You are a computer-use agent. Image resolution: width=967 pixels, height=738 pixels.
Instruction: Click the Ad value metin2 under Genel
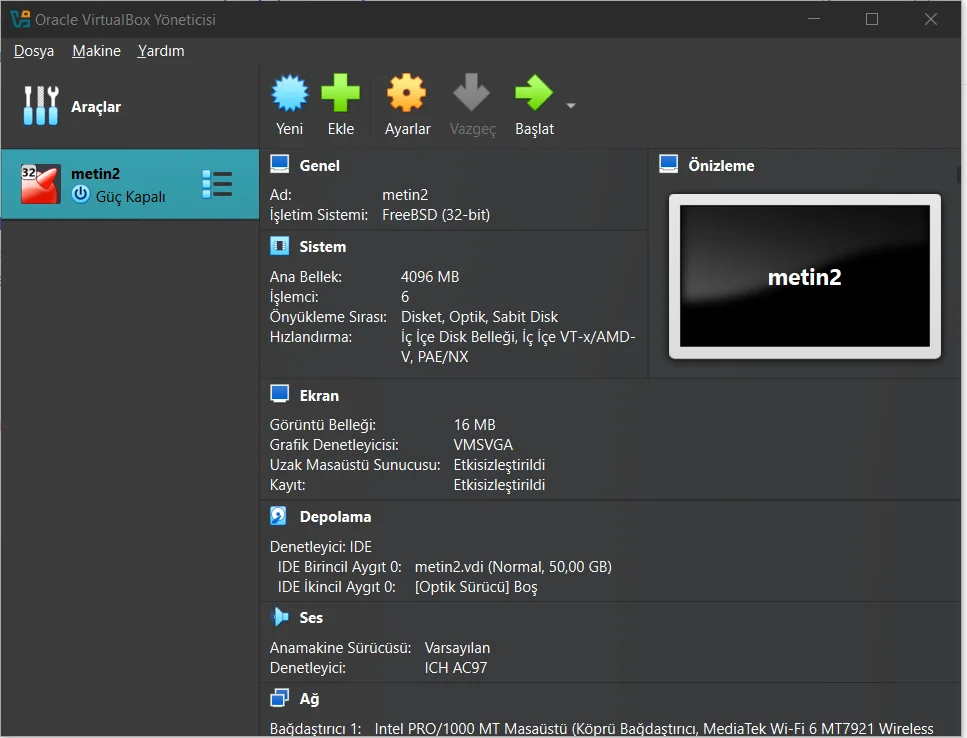[x=405, y=195]
